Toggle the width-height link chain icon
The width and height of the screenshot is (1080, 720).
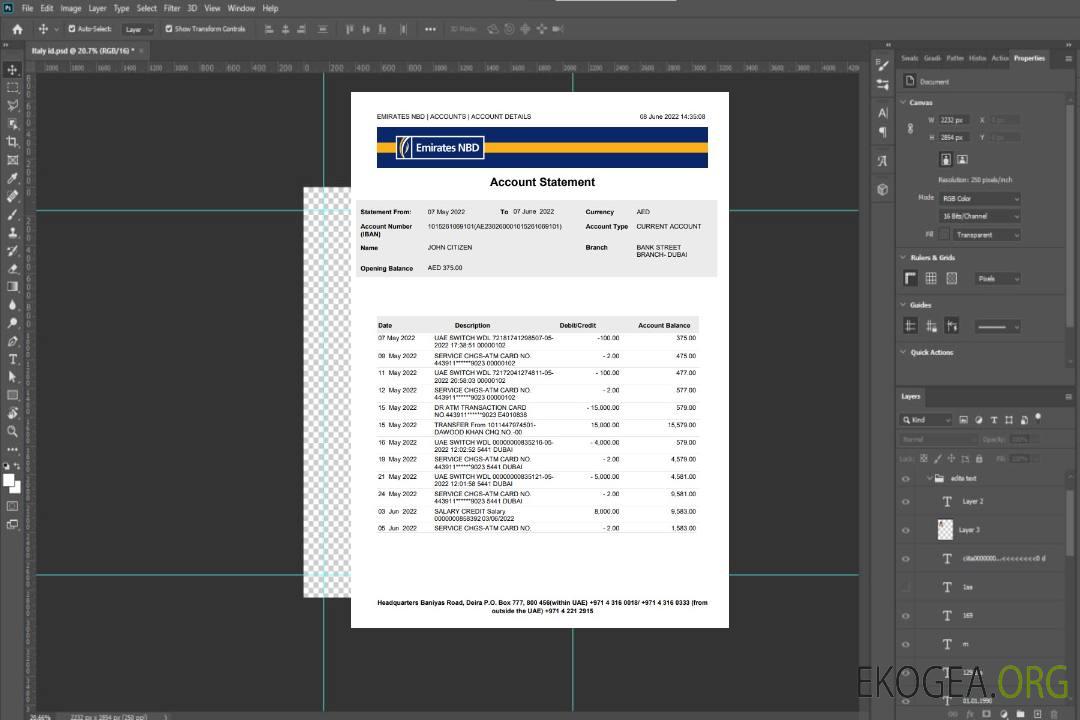pos(911,129)
